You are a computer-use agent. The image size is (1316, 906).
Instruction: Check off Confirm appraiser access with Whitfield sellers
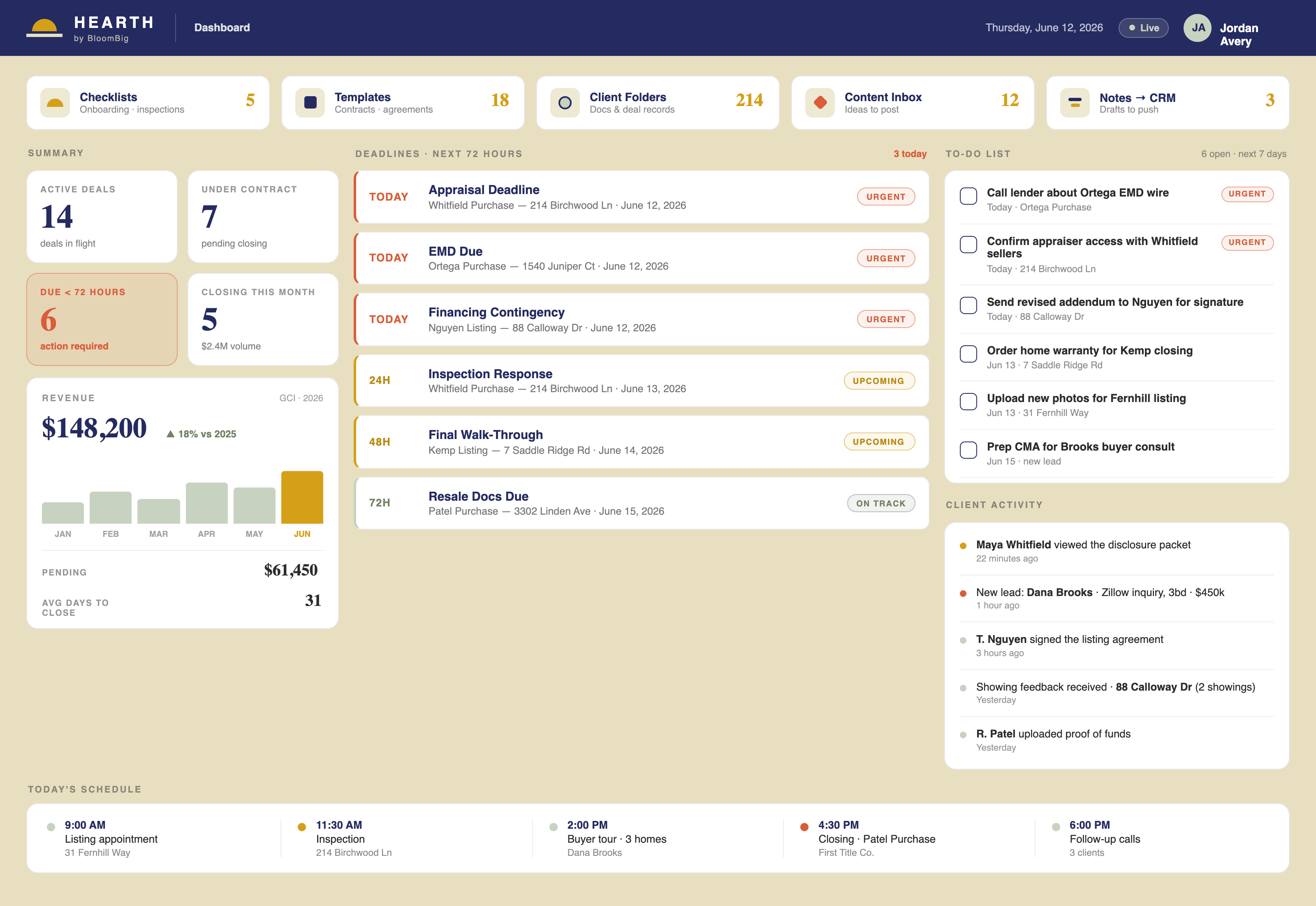[968, 245]
